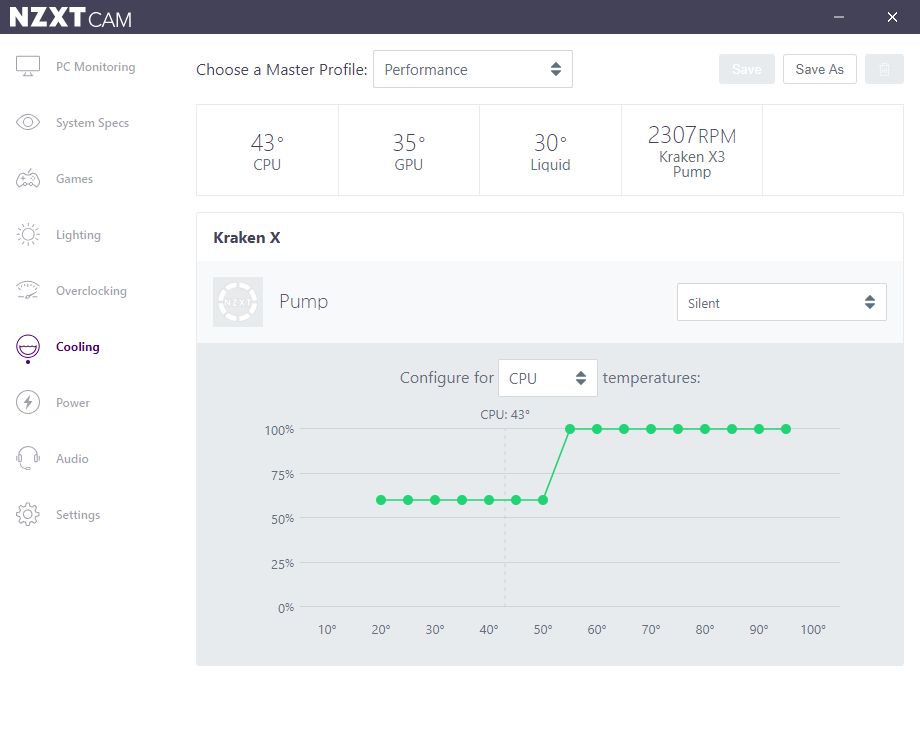Select the Liquid 30° temperature tile

click(550, 150)
